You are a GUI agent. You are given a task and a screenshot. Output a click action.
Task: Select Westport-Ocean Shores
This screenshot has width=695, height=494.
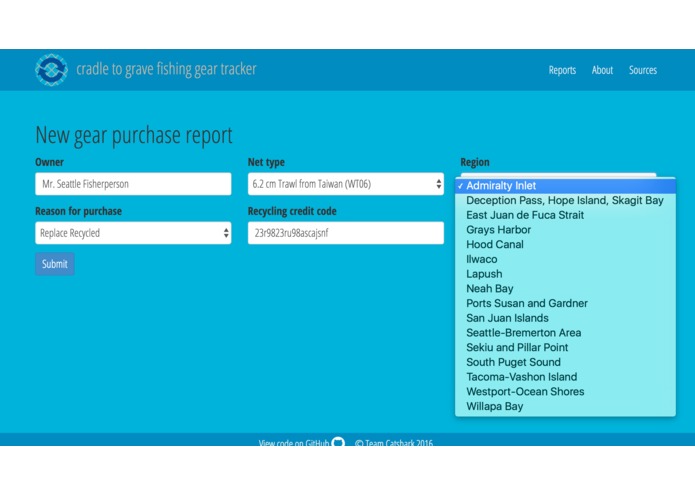[x=566, y=392]
